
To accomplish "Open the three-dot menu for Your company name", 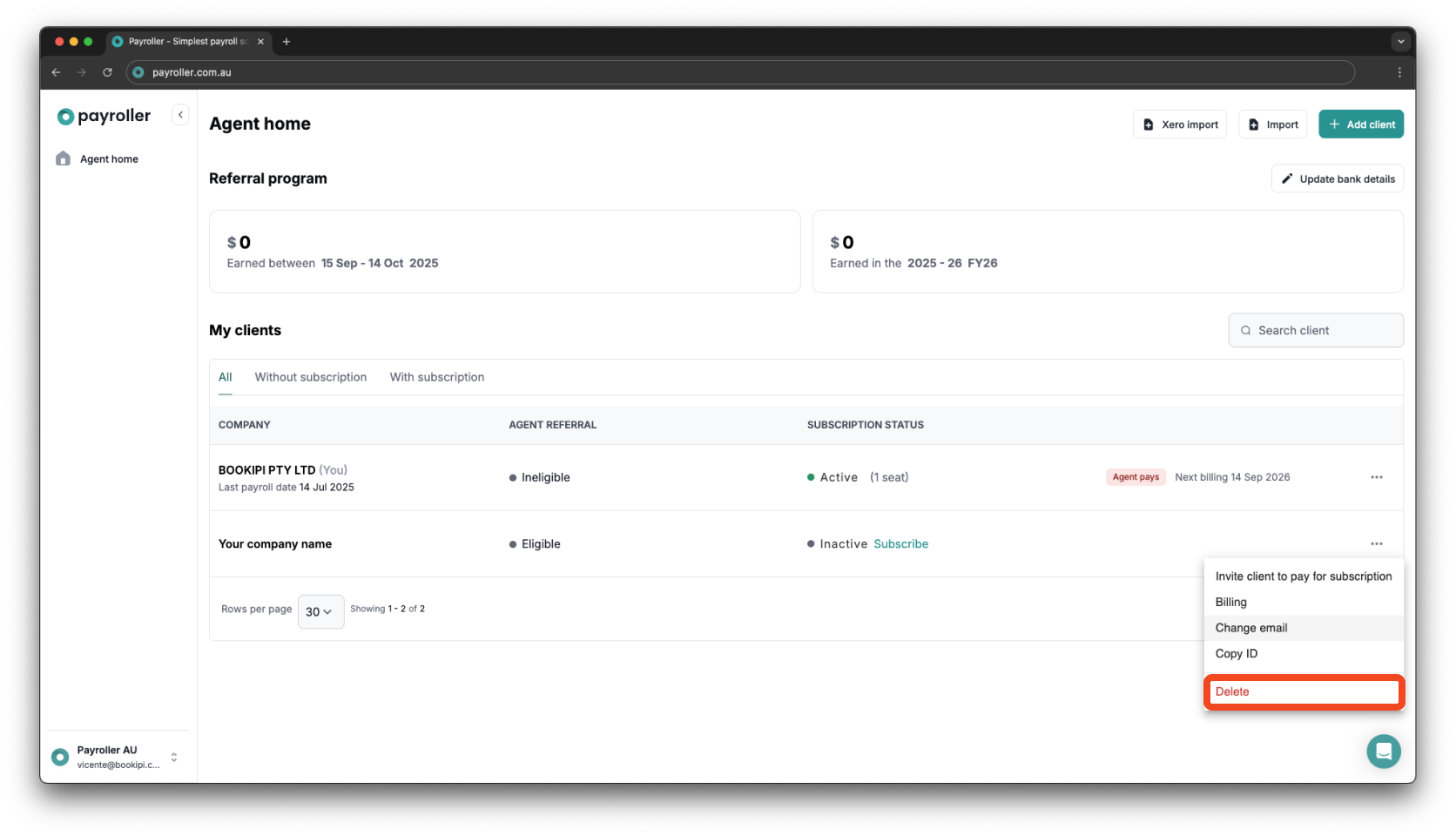I will tap(1377, 543).
